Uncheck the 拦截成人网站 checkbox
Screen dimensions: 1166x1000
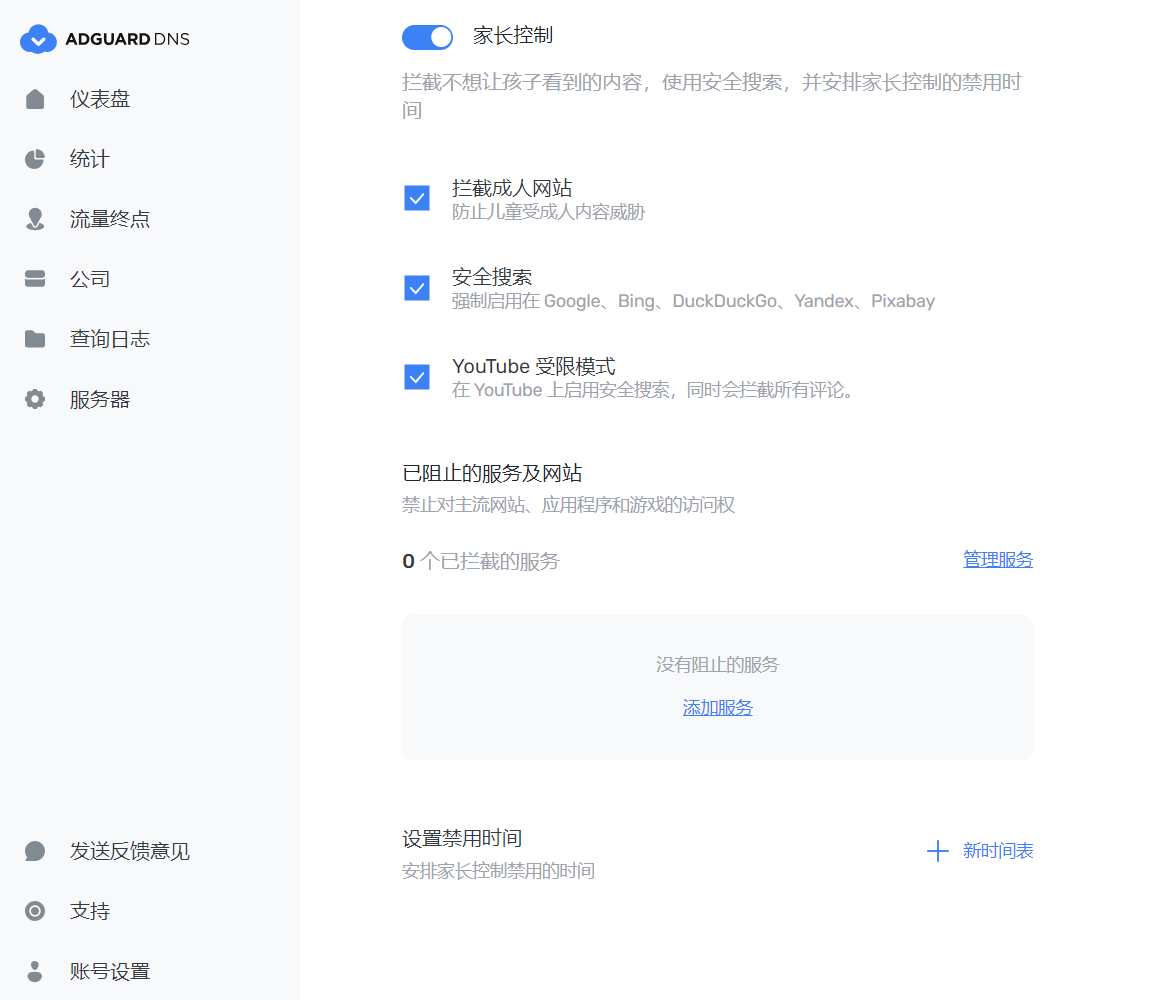417,199
